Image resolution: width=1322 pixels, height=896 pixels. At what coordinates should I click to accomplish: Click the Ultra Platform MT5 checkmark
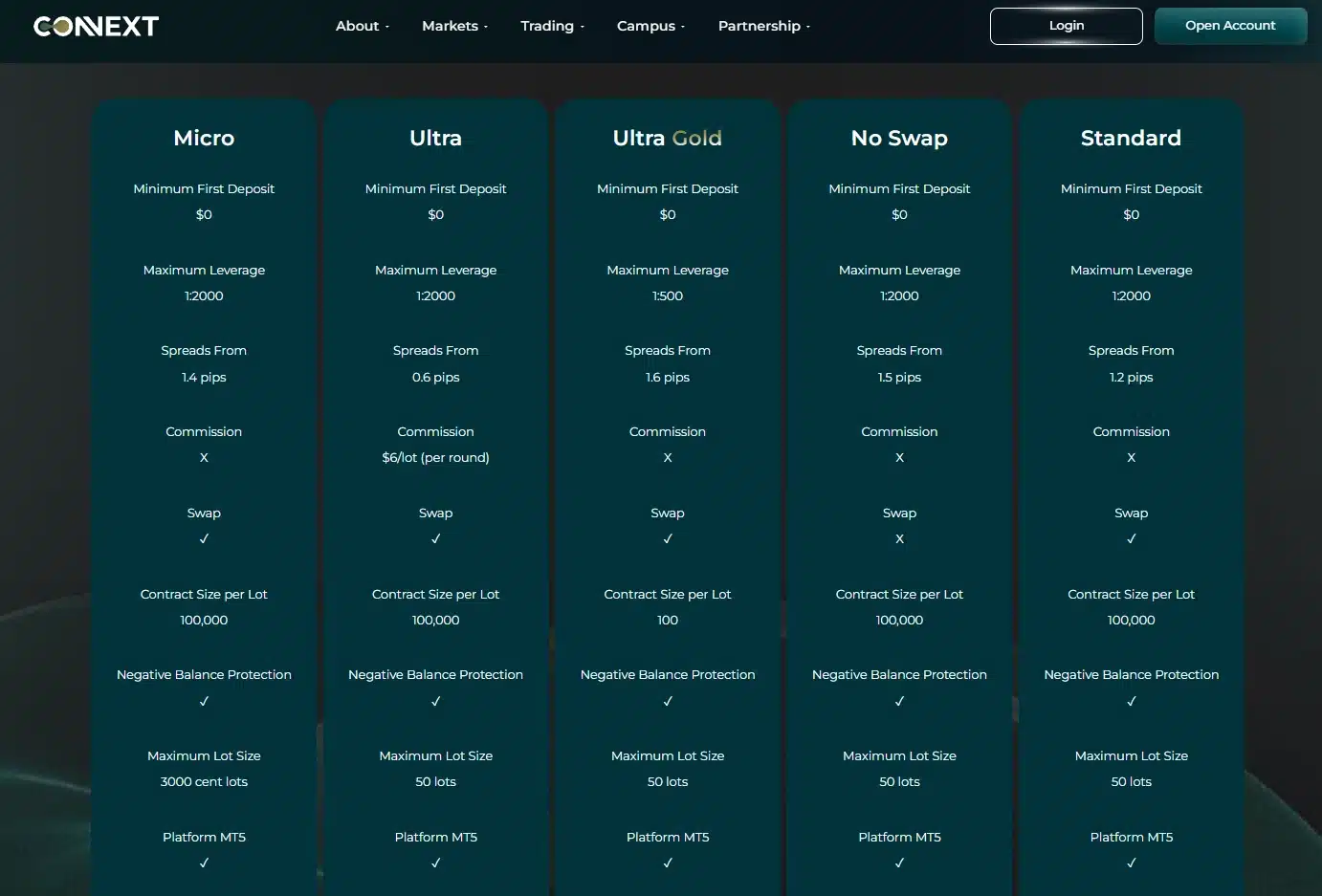(x=435, y=863)
